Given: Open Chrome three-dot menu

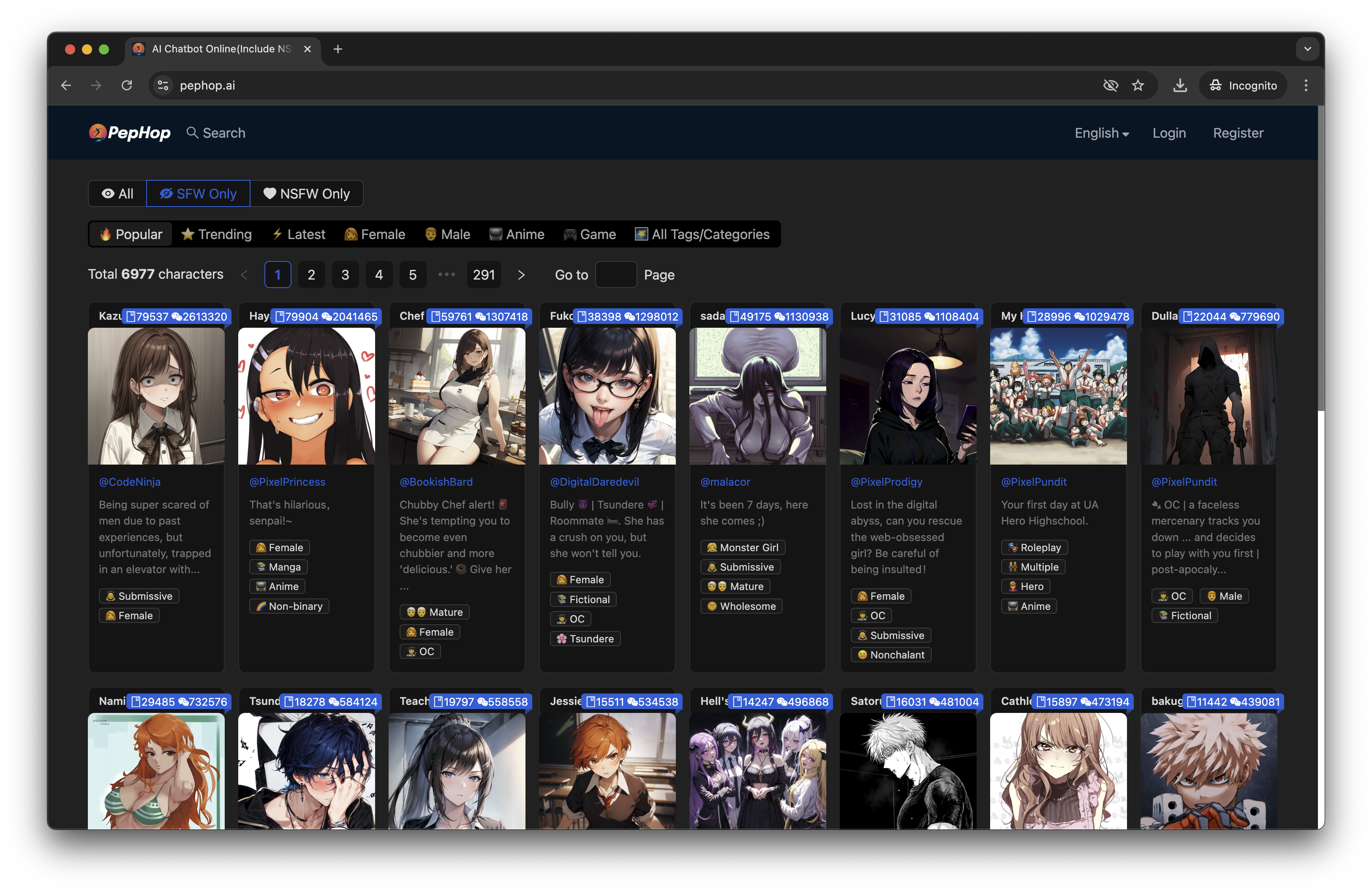Looking at the screenshot, I should coord(1306,85).
